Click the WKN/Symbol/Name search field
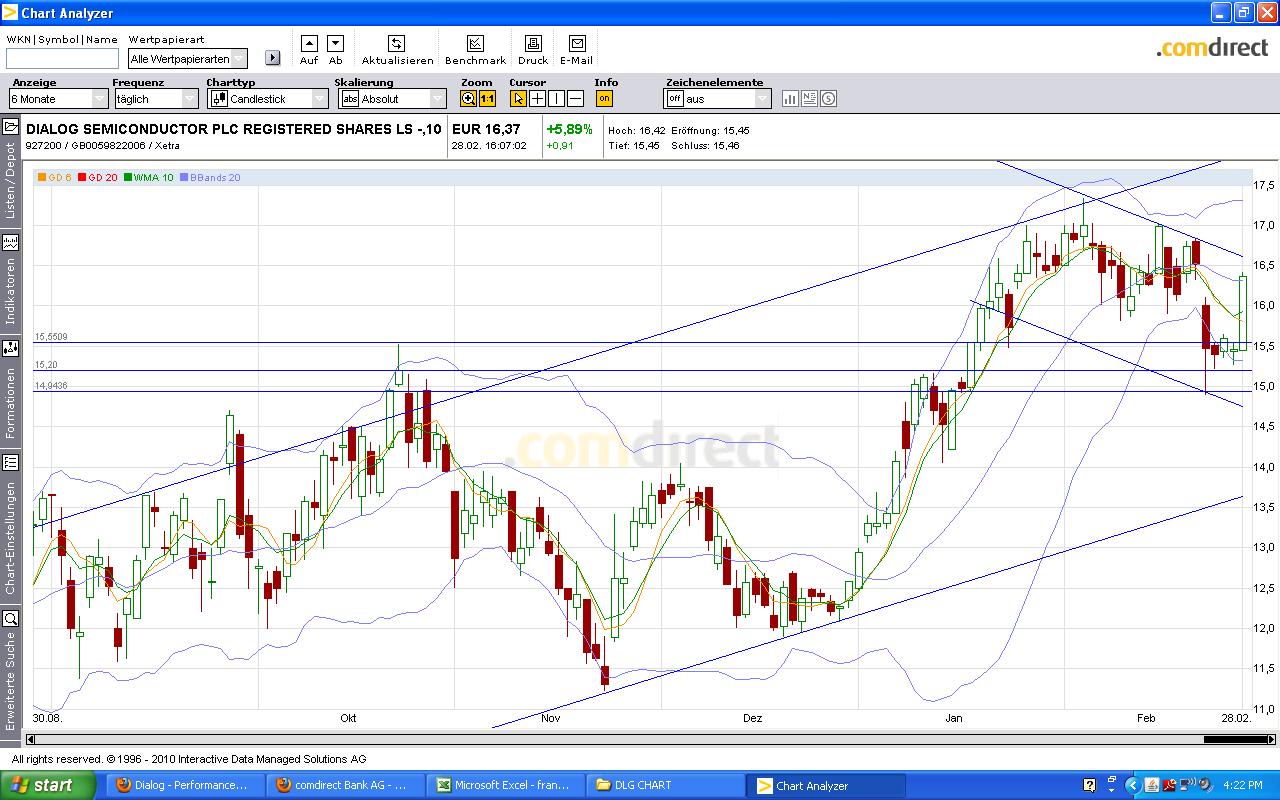 62,59
